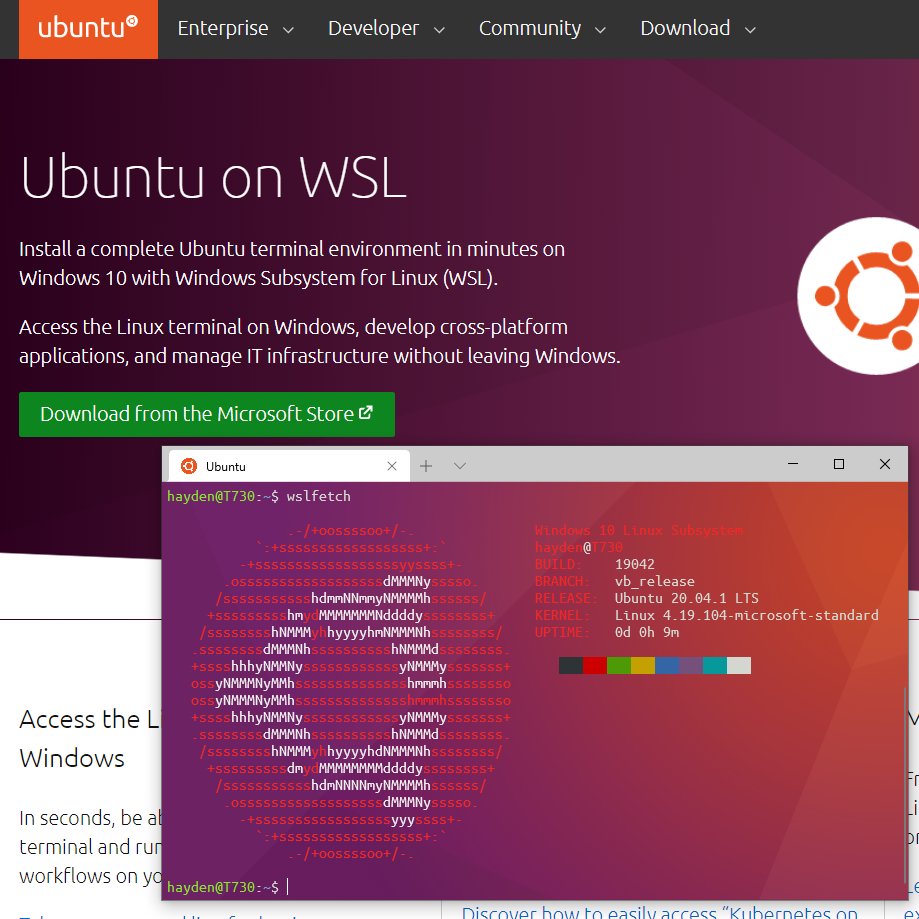
Task: Click the Ubuntu logo in navbar
Action: point(88,28)
